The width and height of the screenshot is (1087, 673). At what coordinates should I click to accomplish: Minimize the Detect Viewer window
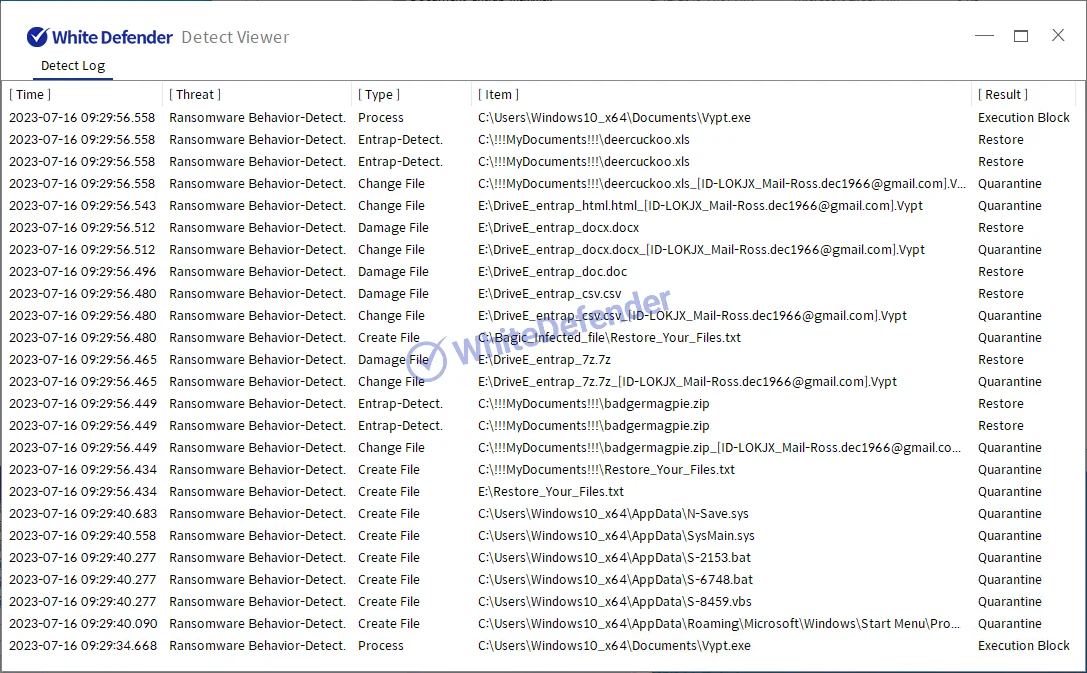(x=984, y=36)
